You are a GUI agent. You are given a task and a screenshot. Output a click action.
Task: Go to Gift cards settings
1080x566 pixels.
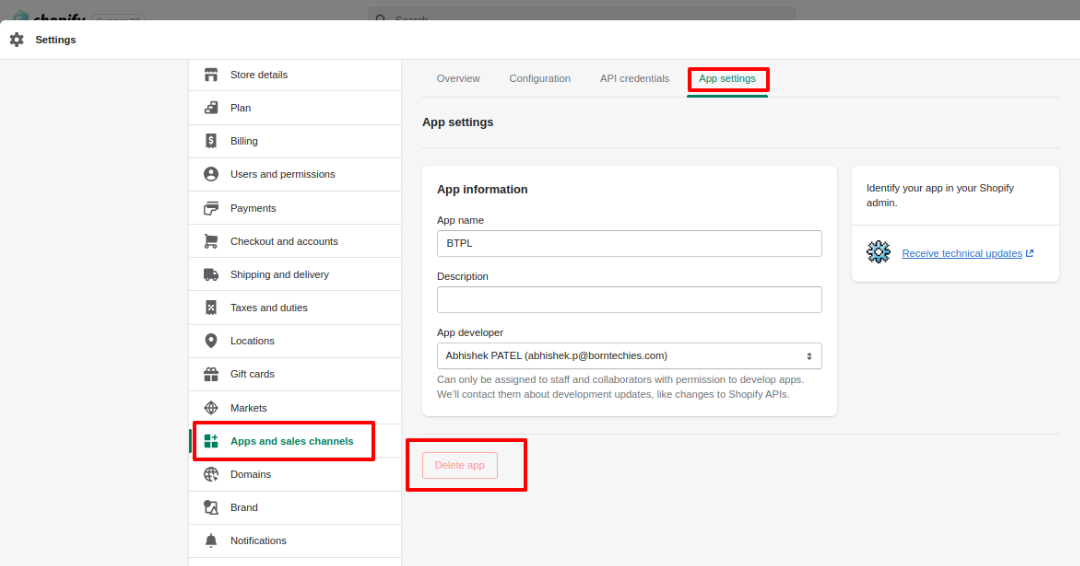click(x=295, y=374)
